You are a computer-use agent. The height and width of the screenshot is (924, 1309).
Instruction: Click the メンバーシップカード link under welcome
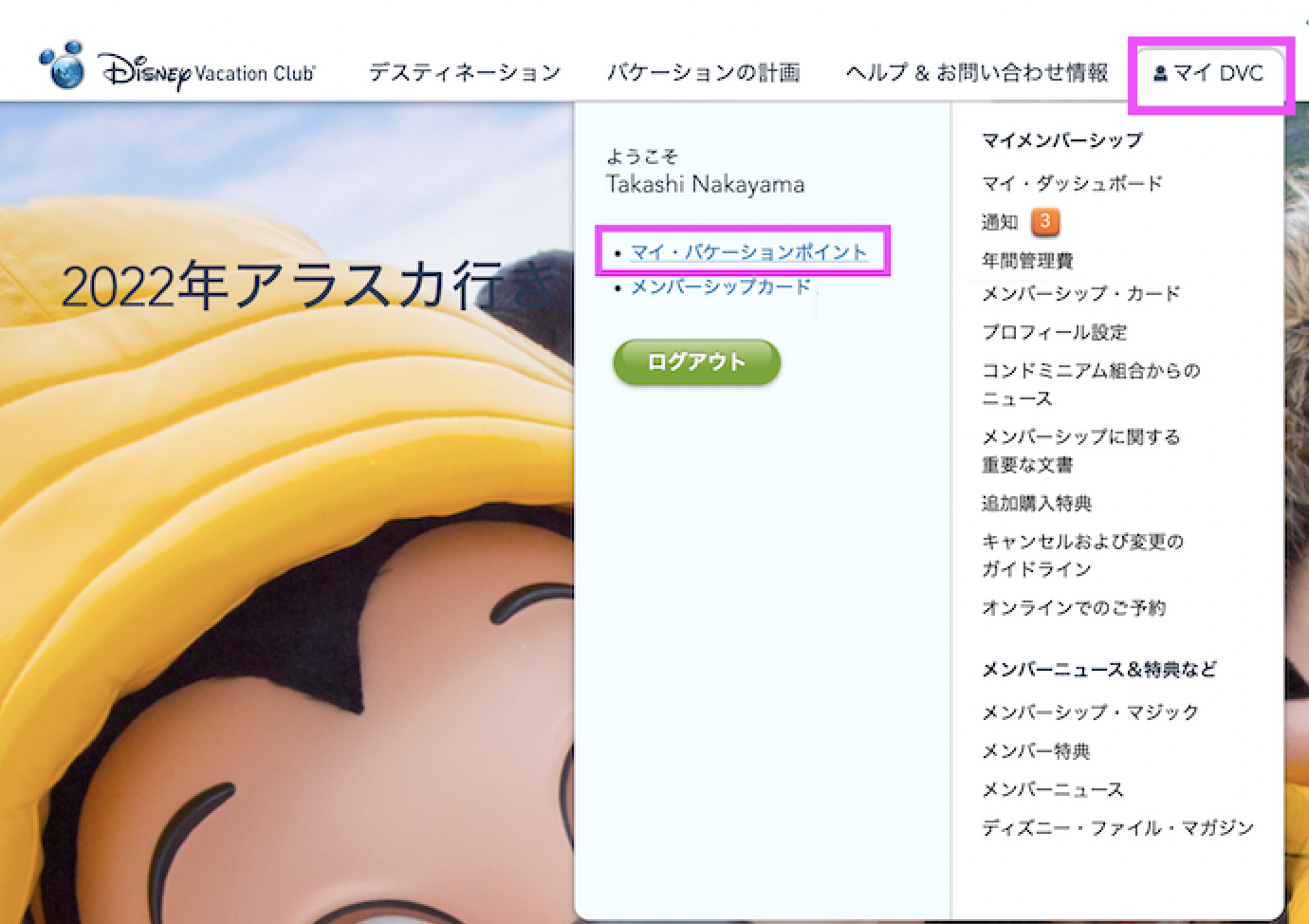pyautogui.click(x=721, y=286)
